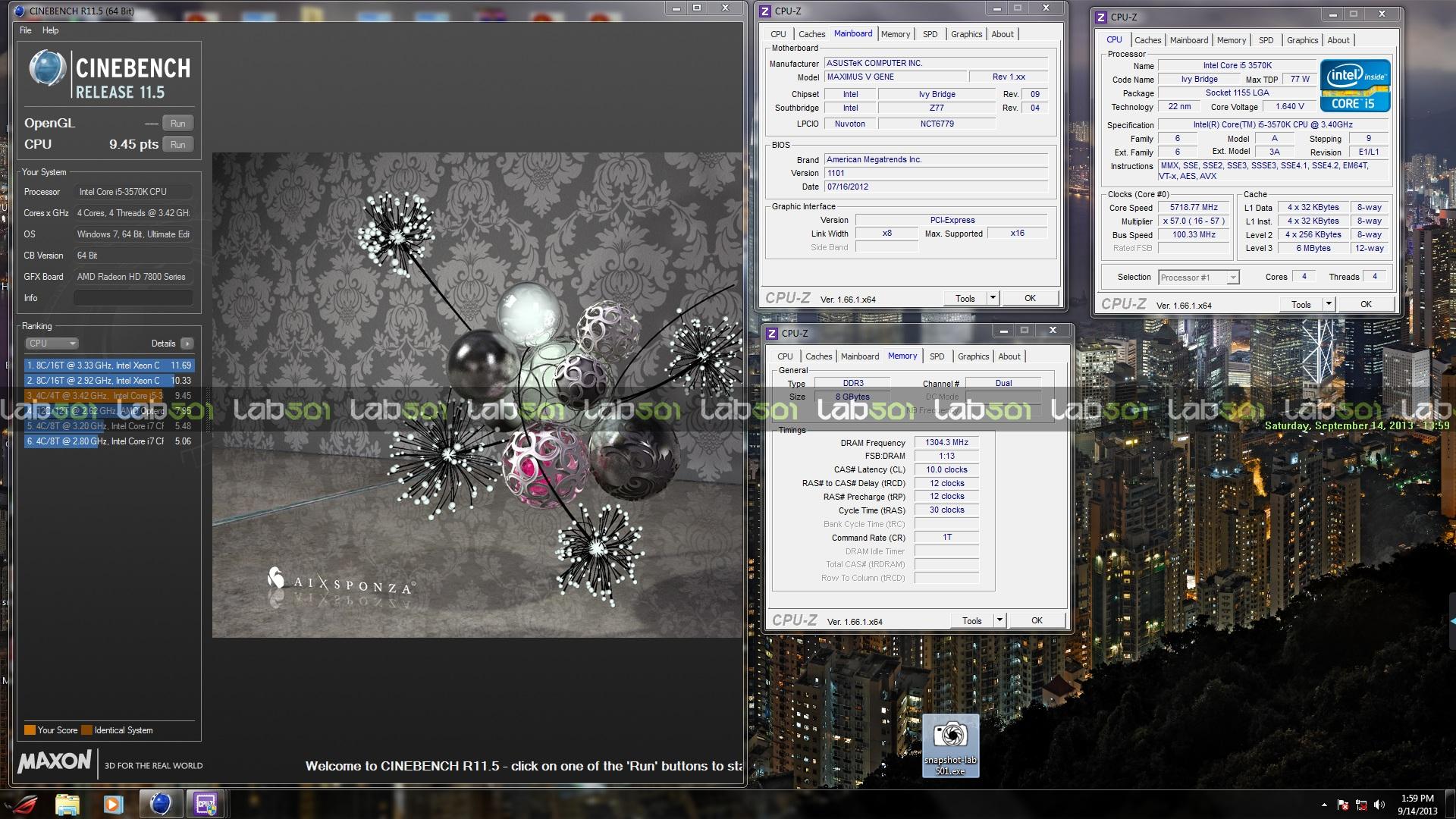Click the 5718.77 MHz core speed value
This screenshot has height=819, width=1456.
pos(1194,207)
